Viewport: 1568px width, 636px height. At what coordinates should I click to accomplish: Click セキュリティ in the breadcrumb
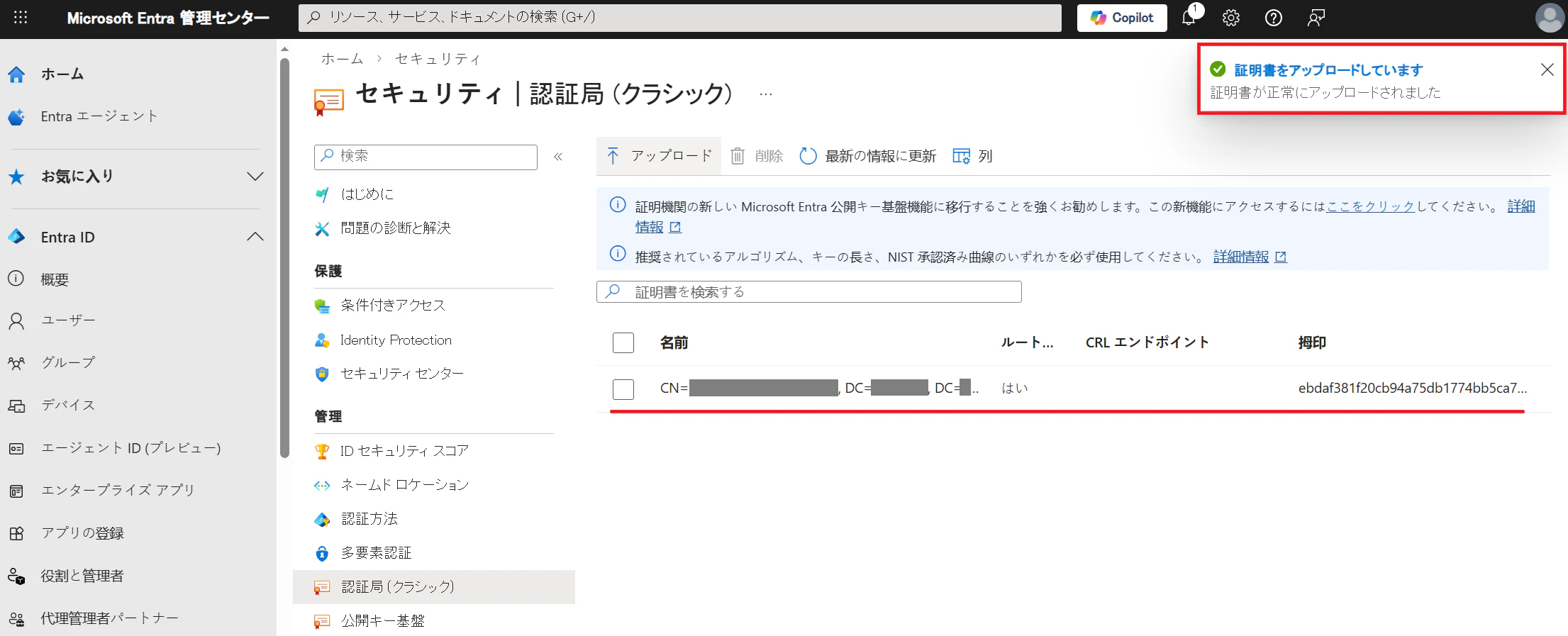click(x=438, y=59)
